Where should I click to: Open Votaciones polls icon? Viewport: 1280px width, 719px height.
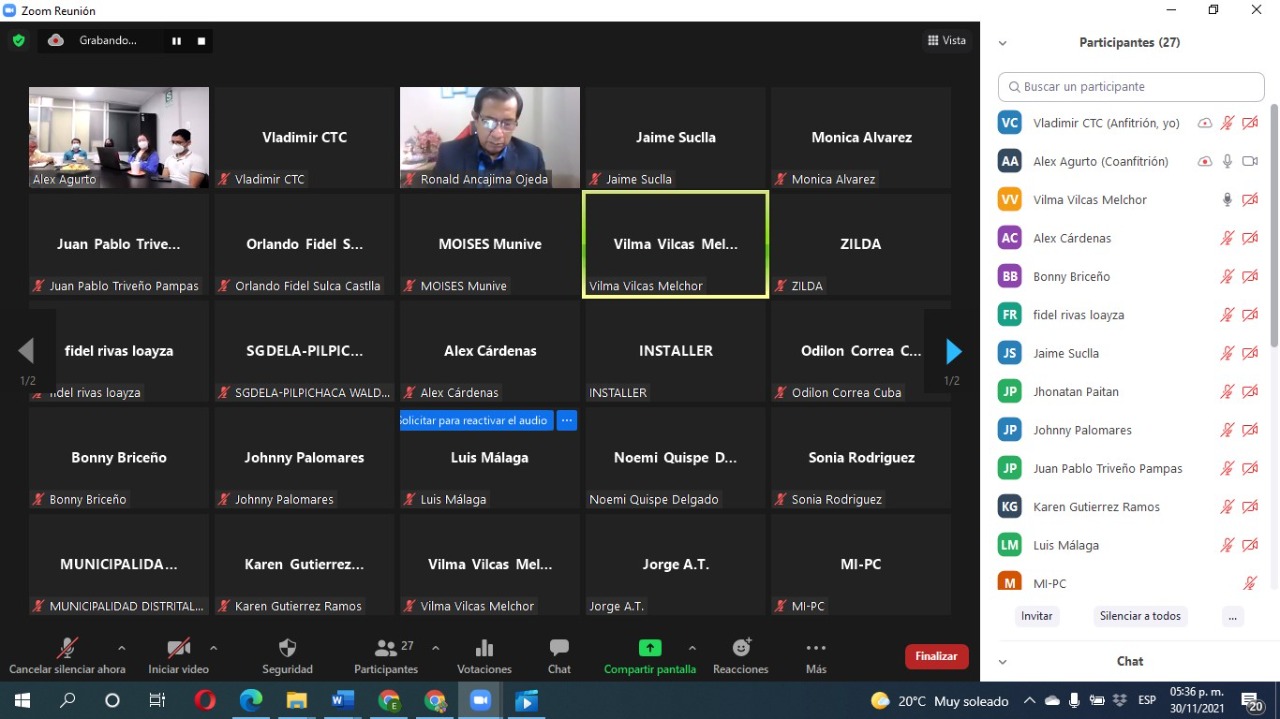(x=484, y=648)
